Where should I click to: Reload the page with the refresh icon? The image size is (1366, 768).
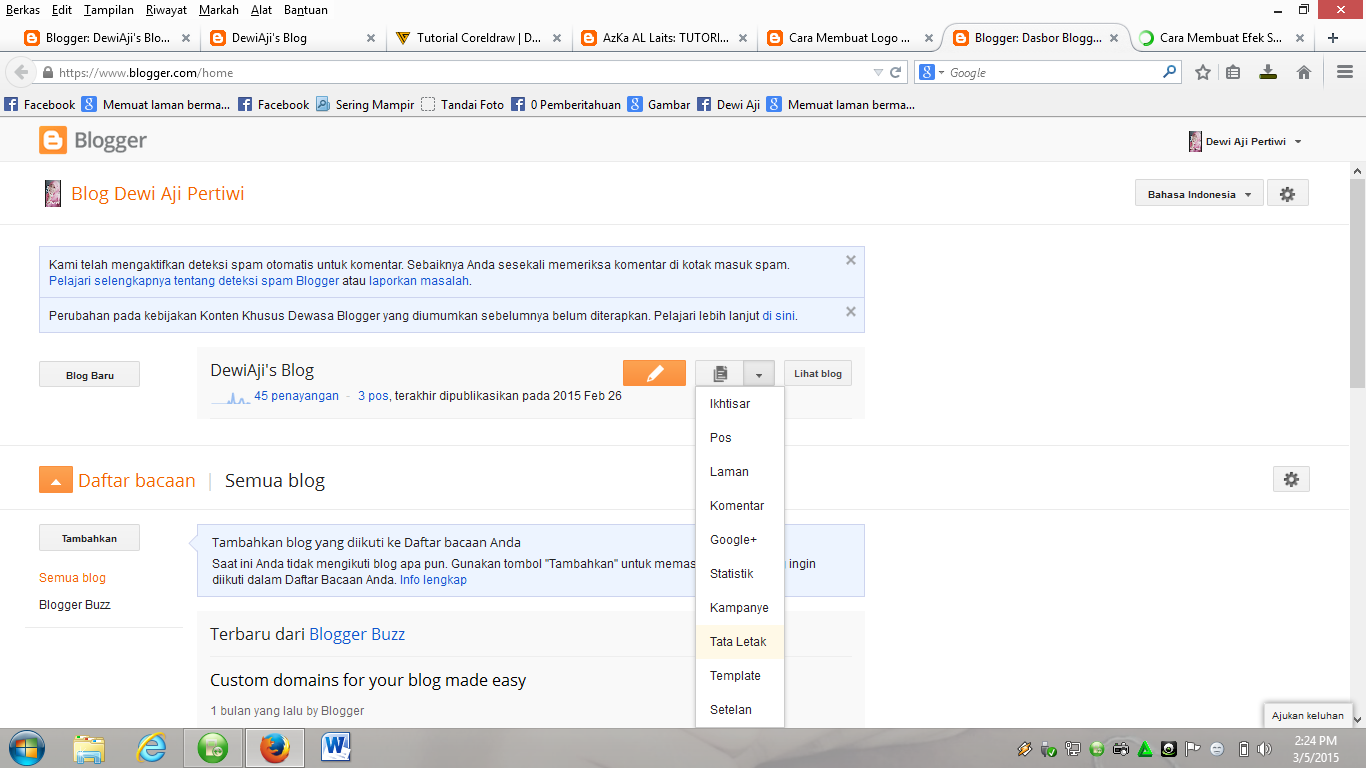[896, 73]
